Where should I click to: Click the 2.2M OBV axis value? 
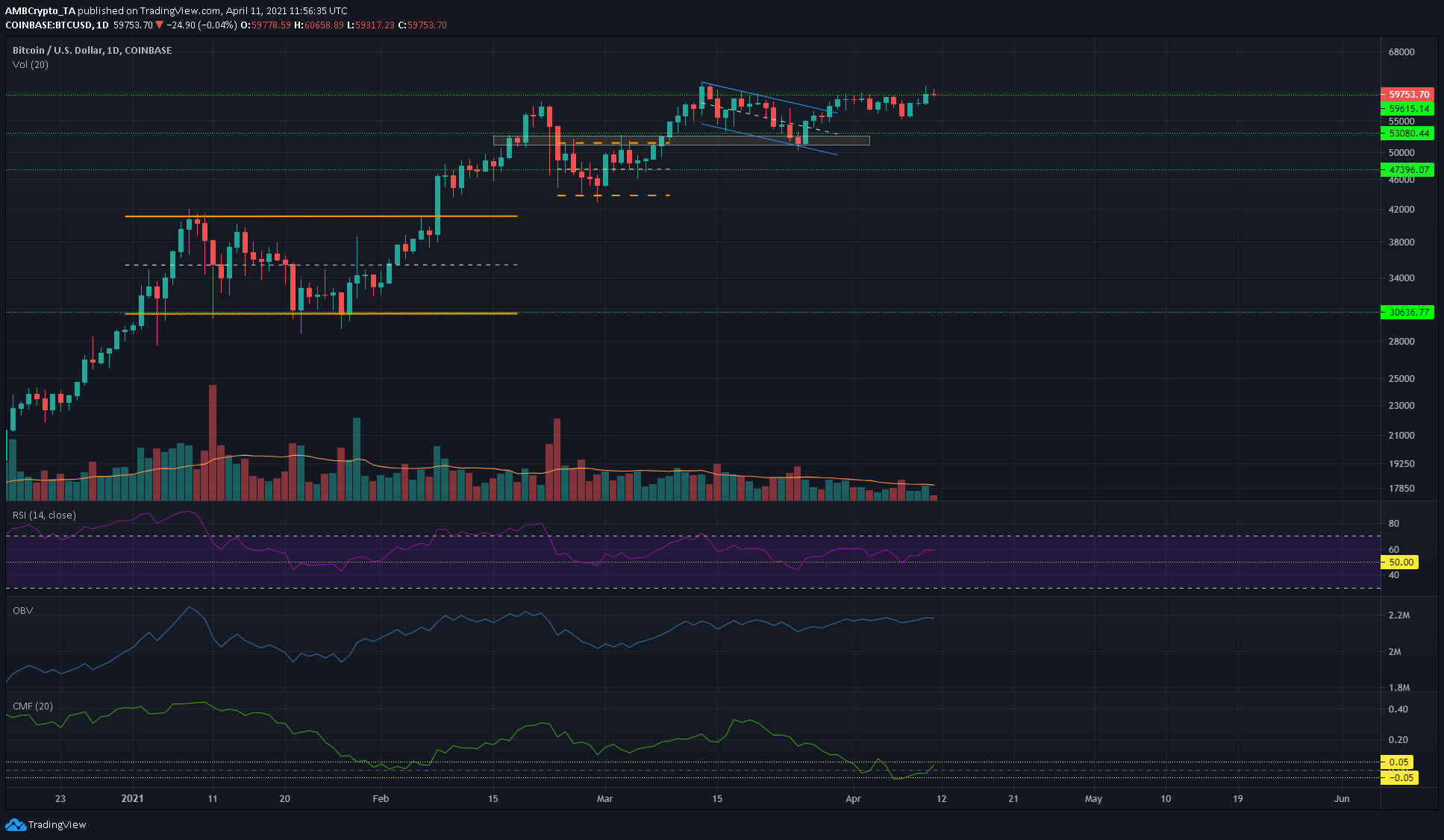coord(1399,615)
